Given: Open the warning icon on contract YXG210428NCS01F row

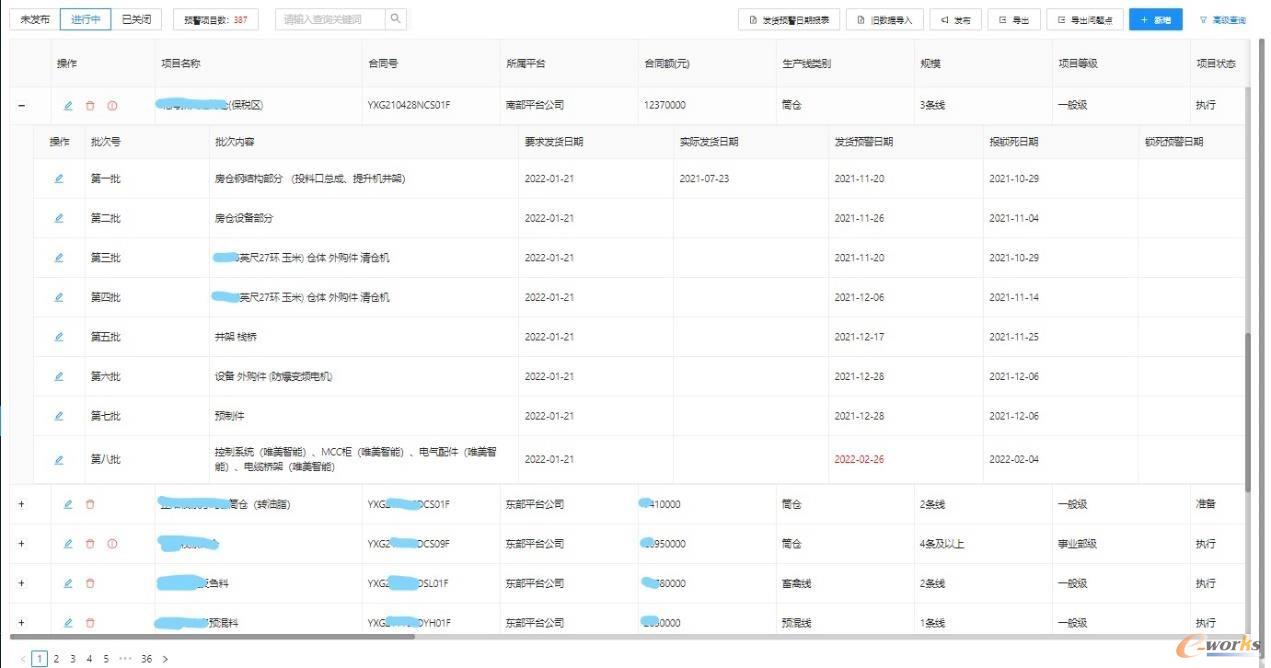Looking at the screenshot, I should 112,105.
